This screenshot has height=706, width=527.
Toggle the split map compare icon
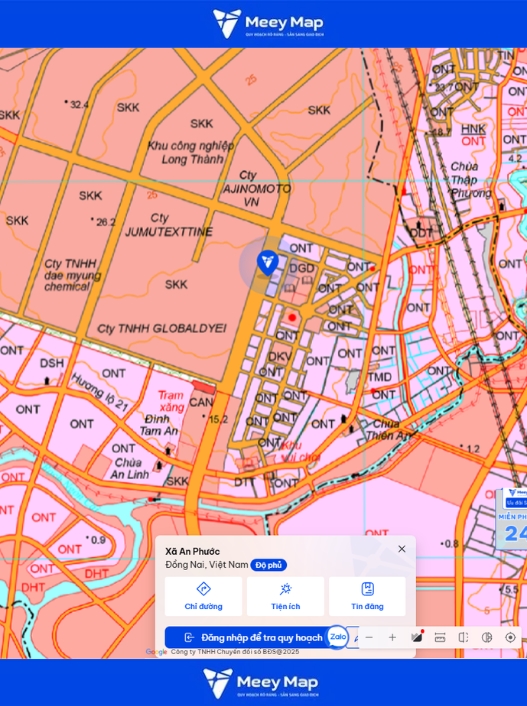click(463, 638)
